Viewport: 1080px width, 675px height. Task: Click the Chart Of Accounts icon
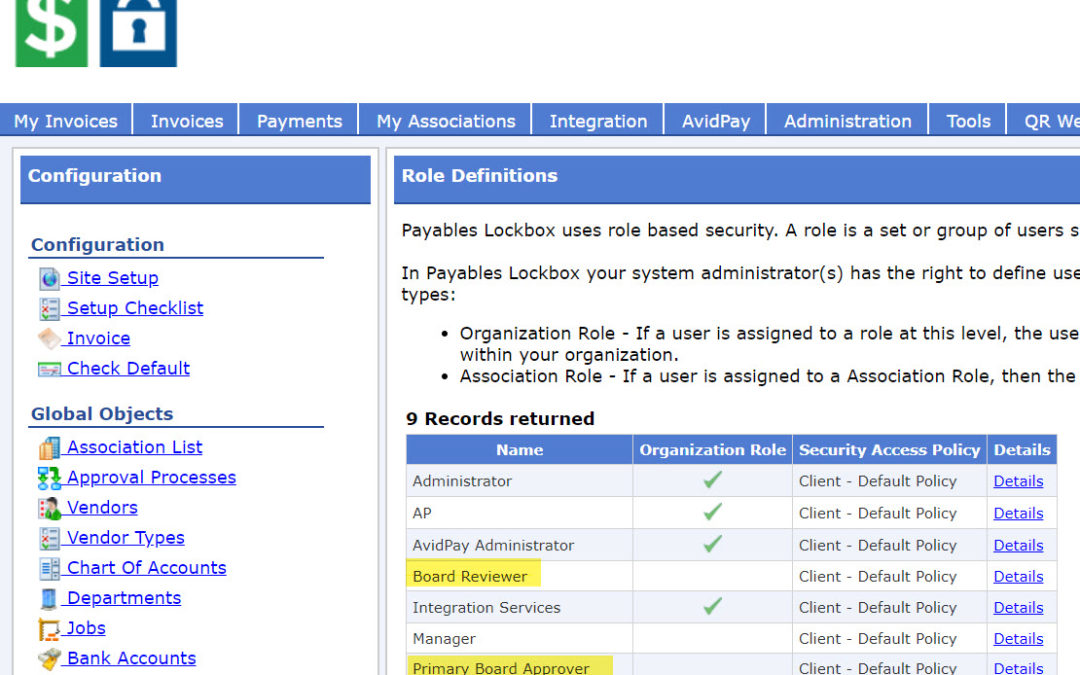click(x=49, y=568)
